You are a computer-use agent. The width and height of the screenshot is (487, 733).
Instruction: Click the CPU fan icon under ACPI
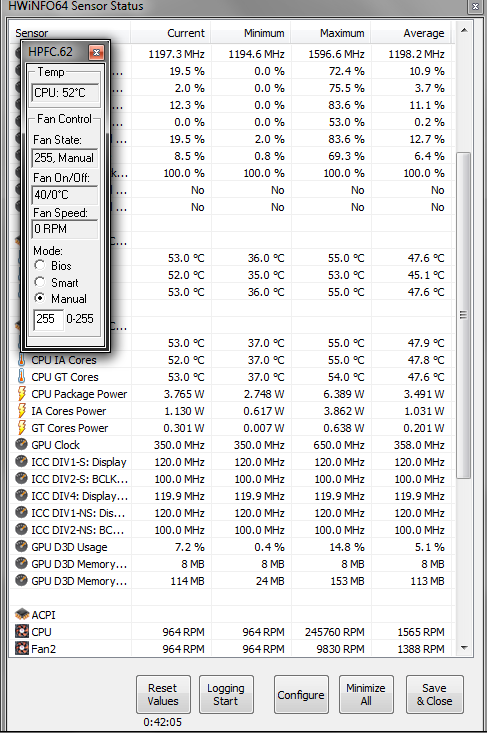click(x=21, y=632)
